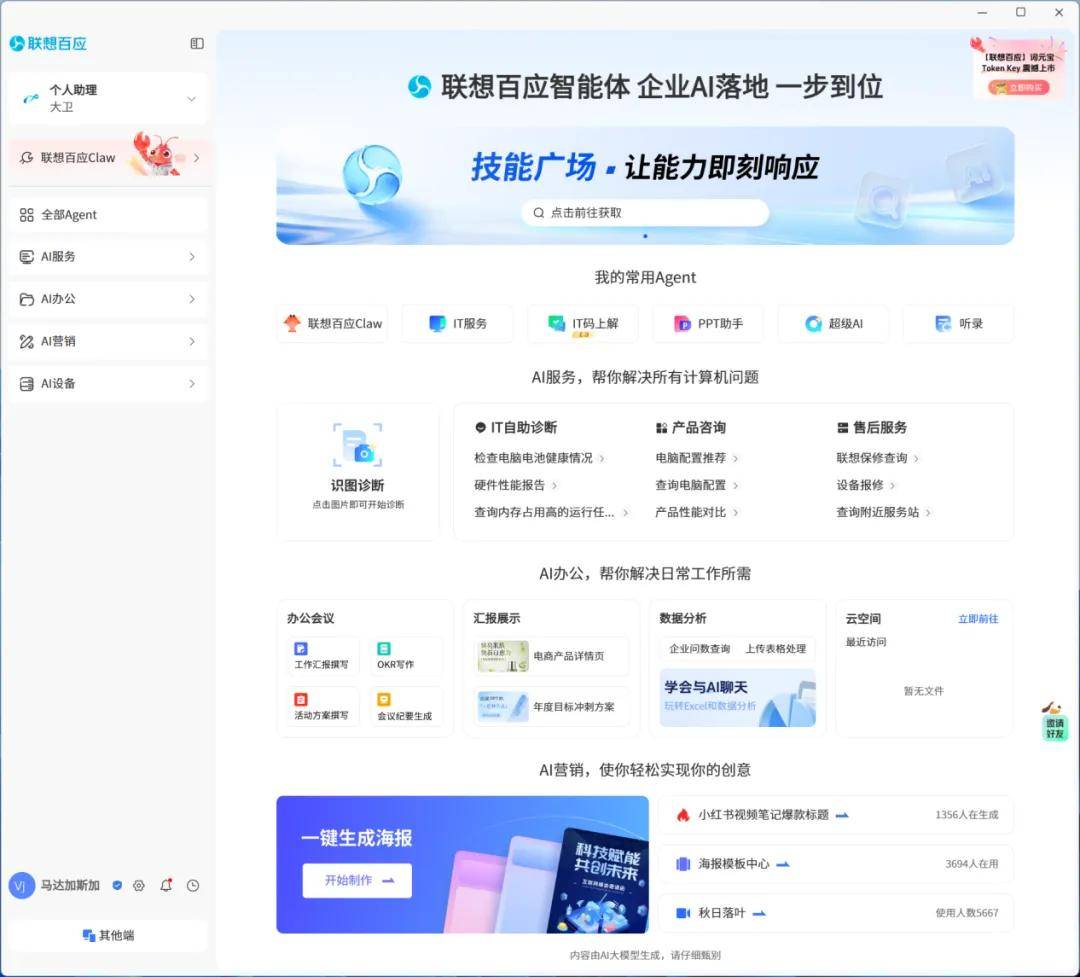Open the history clock icon
This screenshot has width=1080, height=977.
(x=193, y=885)
